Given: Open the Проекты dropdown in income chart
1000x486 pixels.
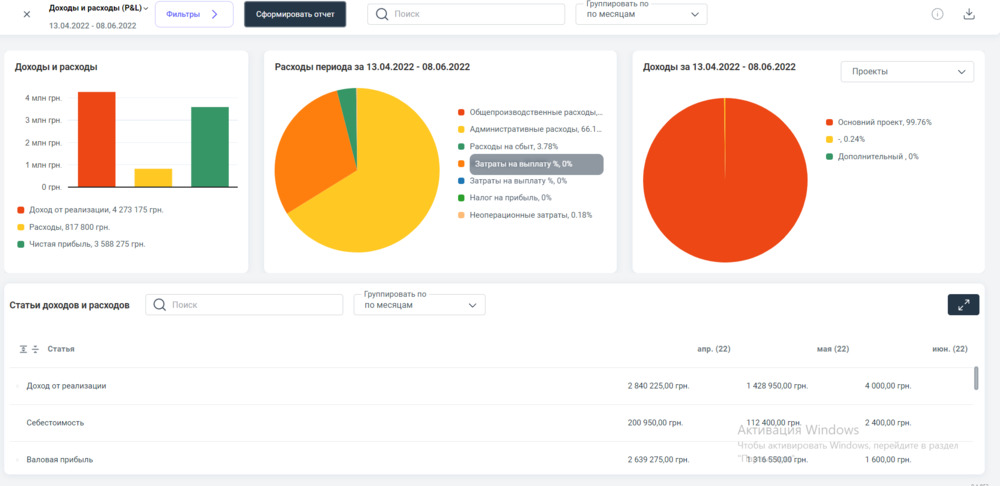Looking at the screenshot, I should click(x=907, y=72).
